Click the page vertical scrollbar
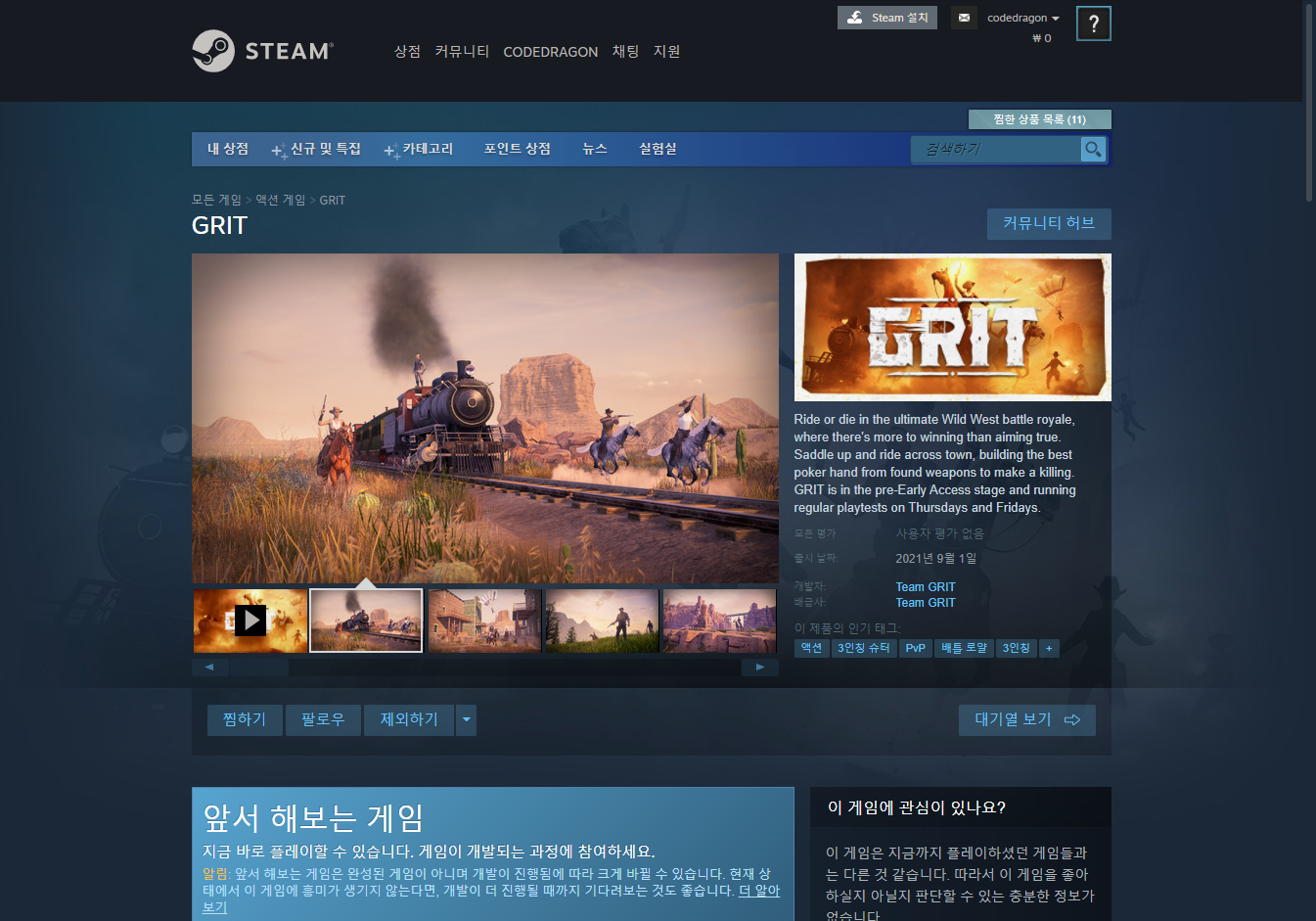 (x=1309, y=102)
